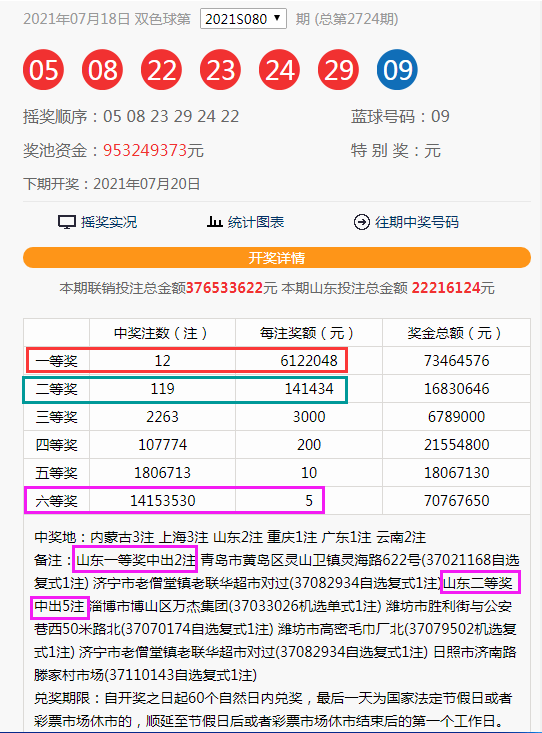Click the Shandong sales amount 22216124

click(446, 288)
